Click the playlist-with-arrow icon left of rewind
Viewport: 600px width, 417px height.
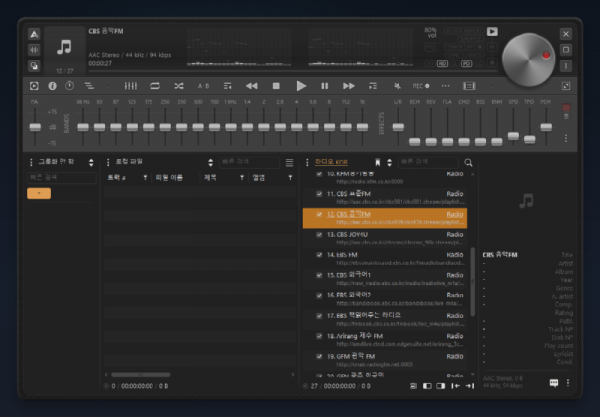pyautogui.click(x=227, y=86)
